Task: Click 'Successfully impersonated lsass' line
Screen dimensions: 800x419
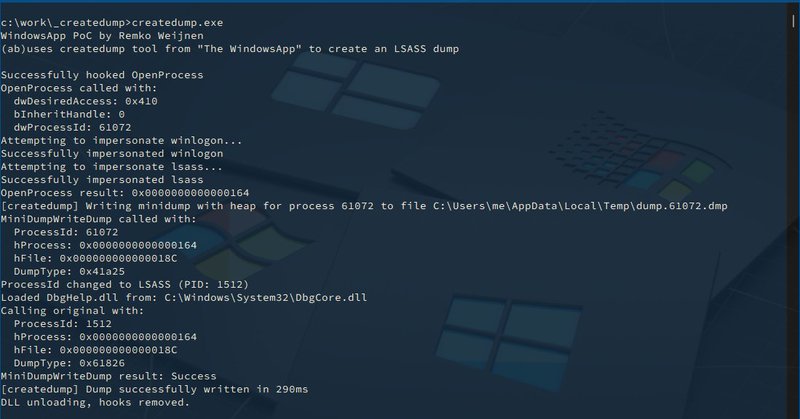Action: (x=102, y=180)
